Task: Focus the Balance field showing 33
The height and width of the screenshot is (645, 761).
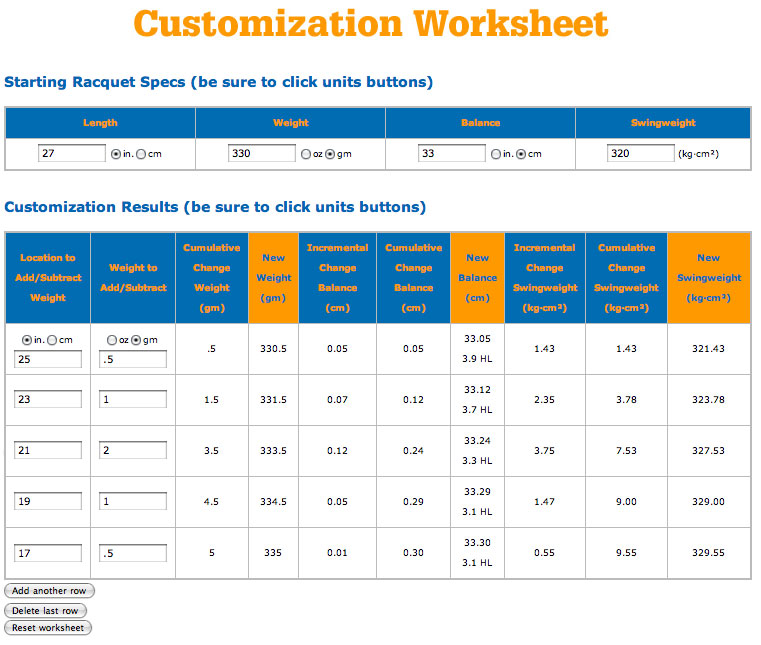Action: point(451,153)
